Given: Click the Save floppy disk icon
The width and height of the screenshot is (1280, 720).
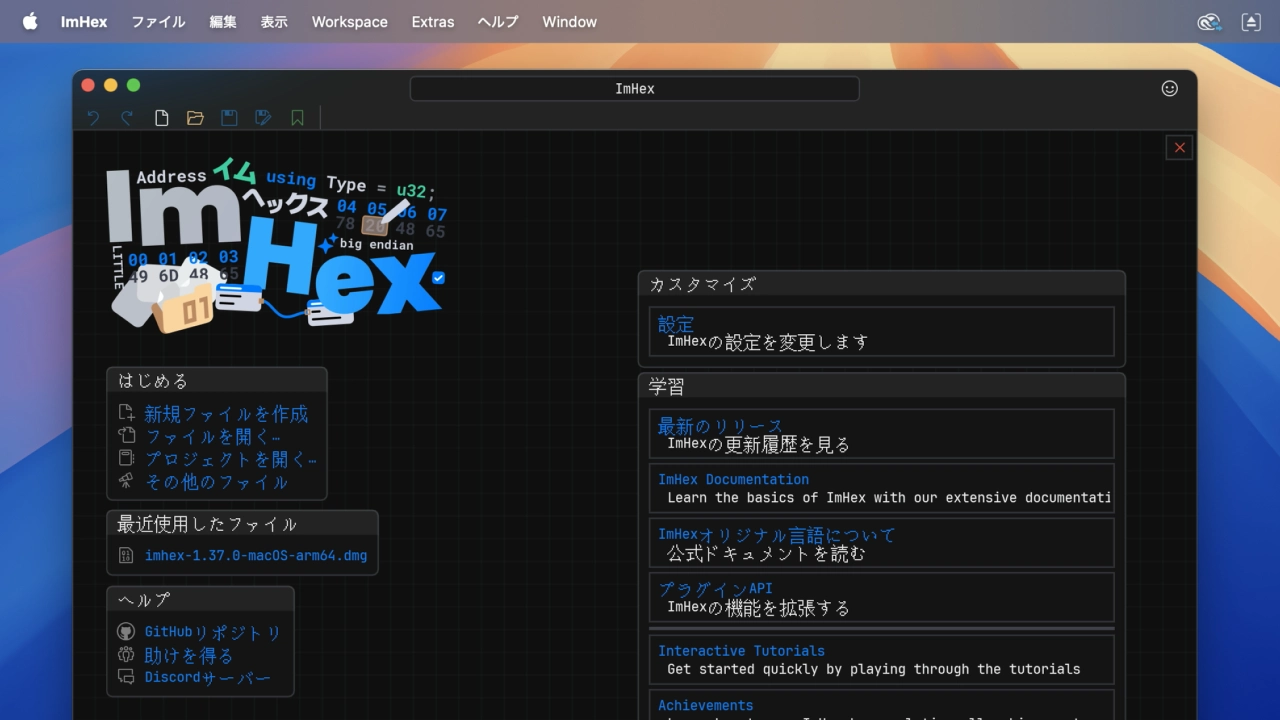Looking at the screenshot, I should point(229,118).
